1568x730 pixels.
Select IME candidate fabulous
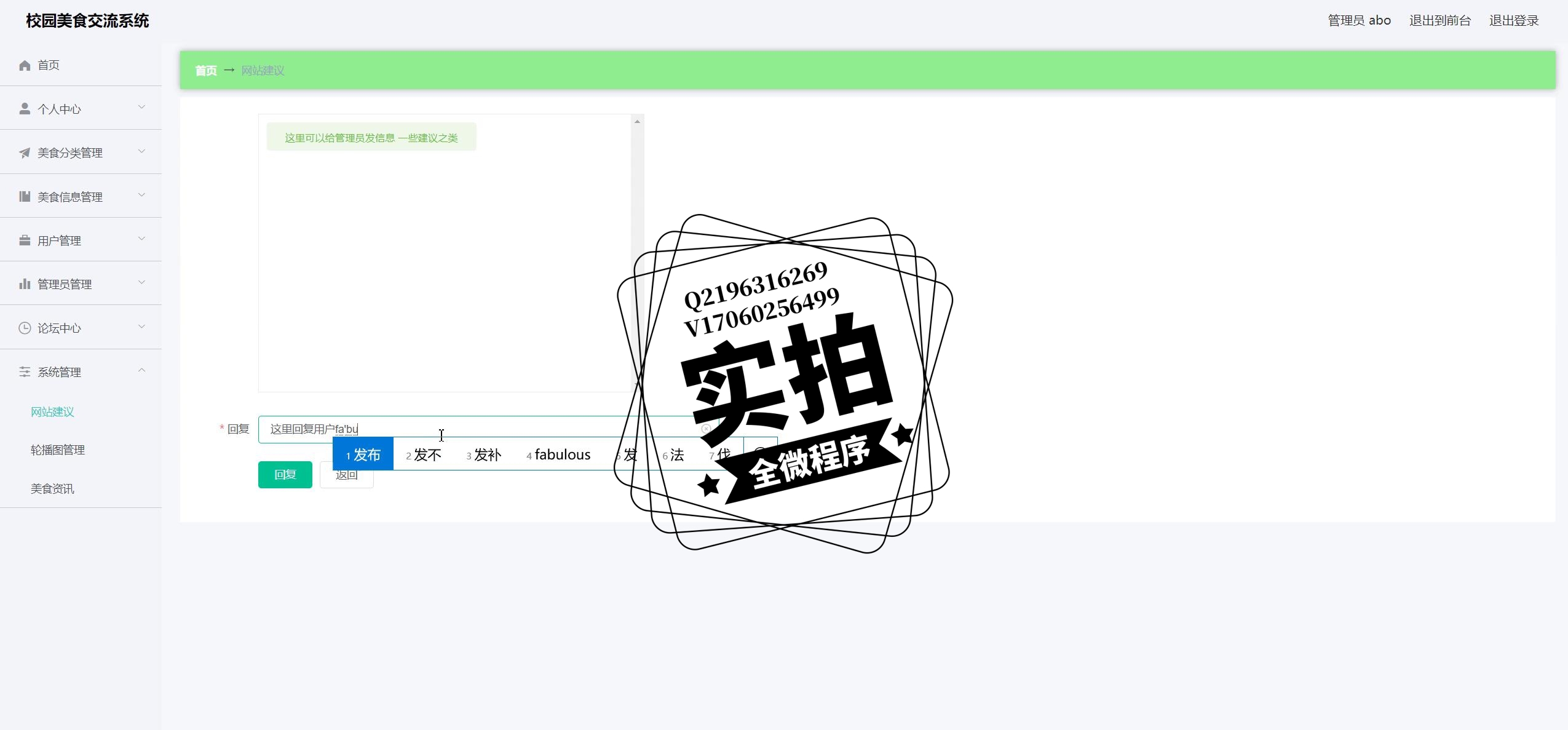coord(558,455)
